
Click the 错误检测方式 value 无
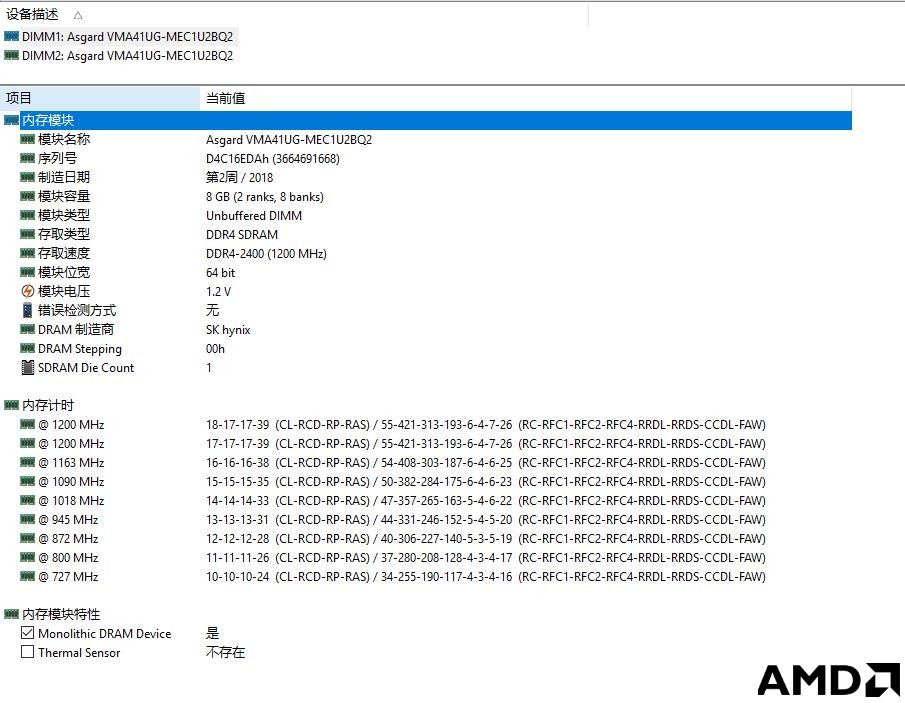coord(212,311)
